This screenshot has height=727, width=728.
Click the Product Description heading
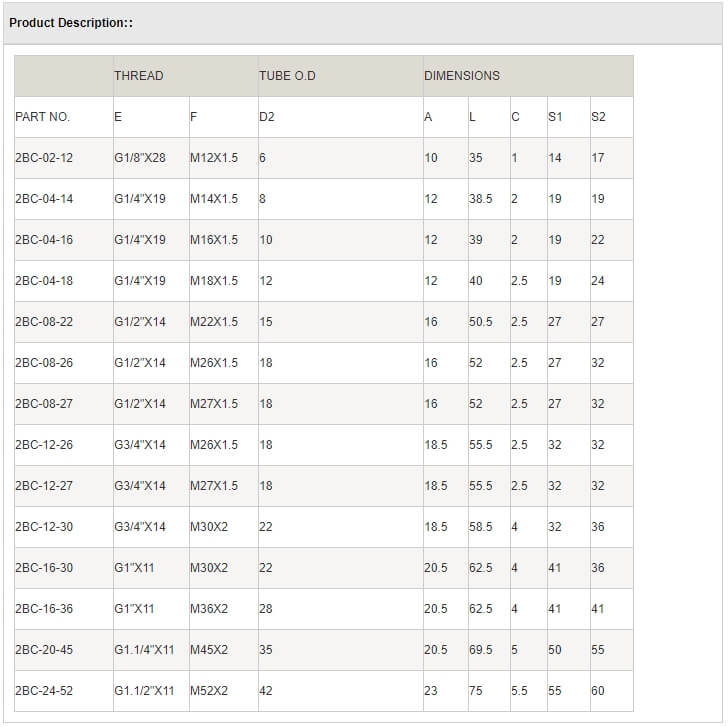(x=71, y=23)
